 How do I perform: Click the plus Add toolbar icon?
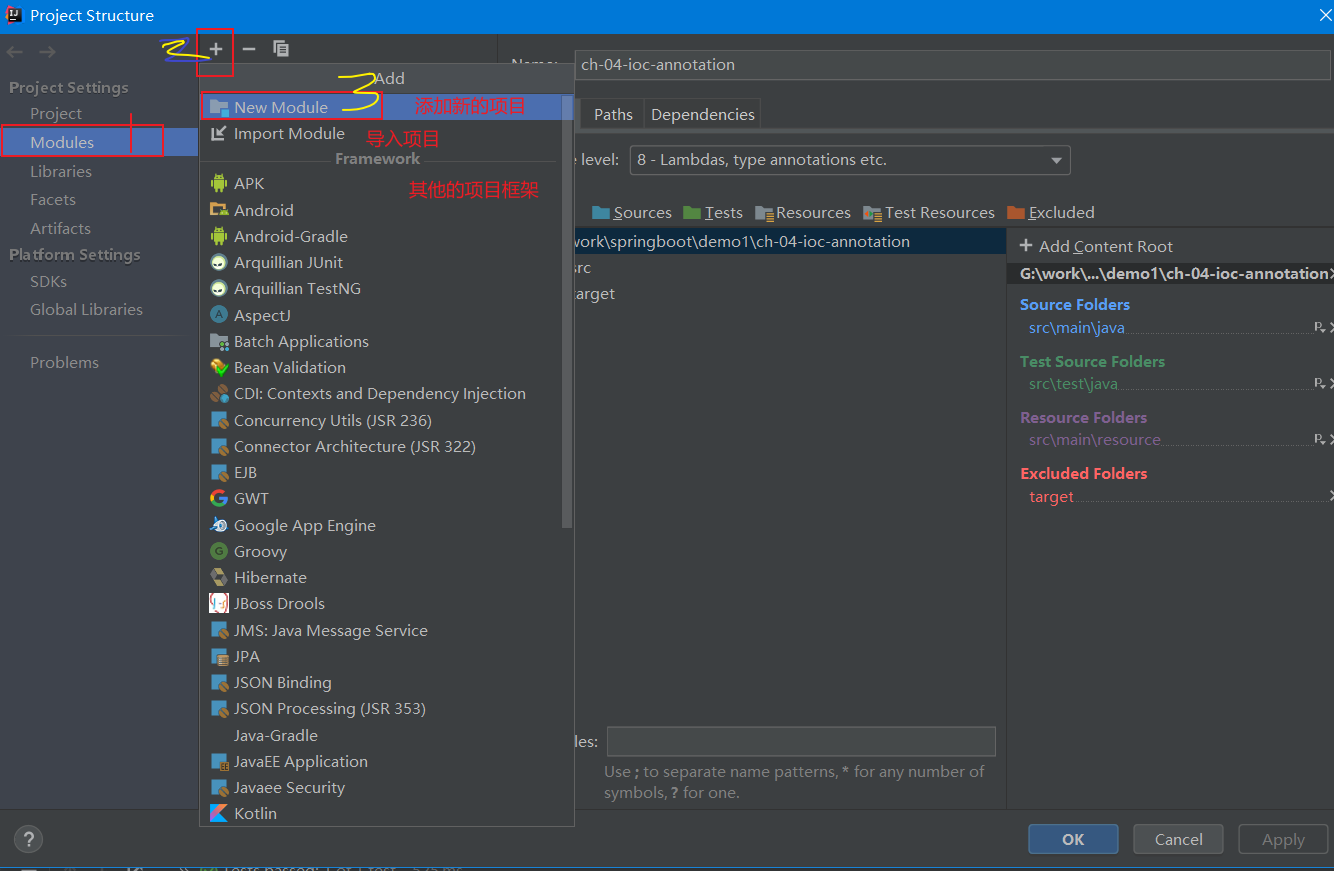point(216,48)
